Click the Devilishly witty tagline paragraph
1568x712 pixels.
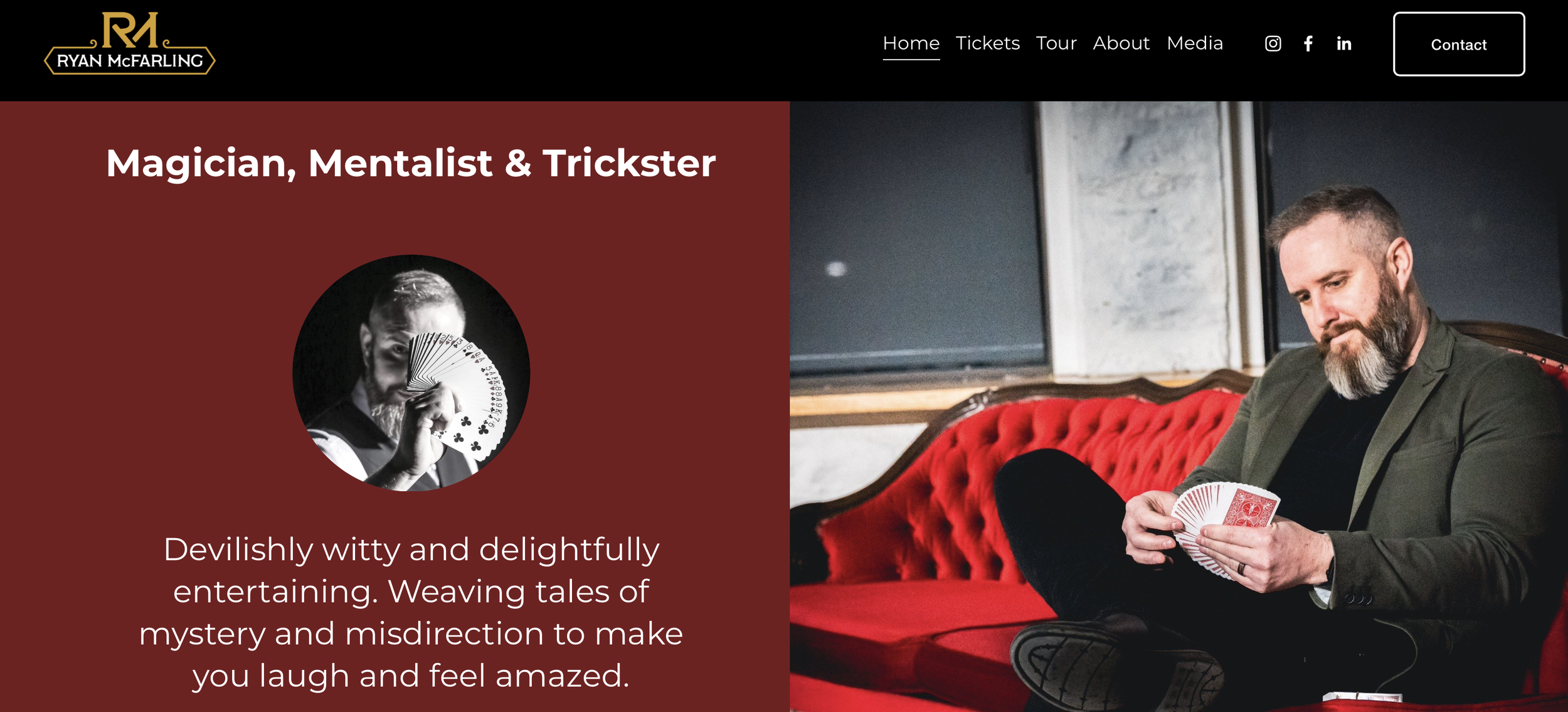point(411,612)
